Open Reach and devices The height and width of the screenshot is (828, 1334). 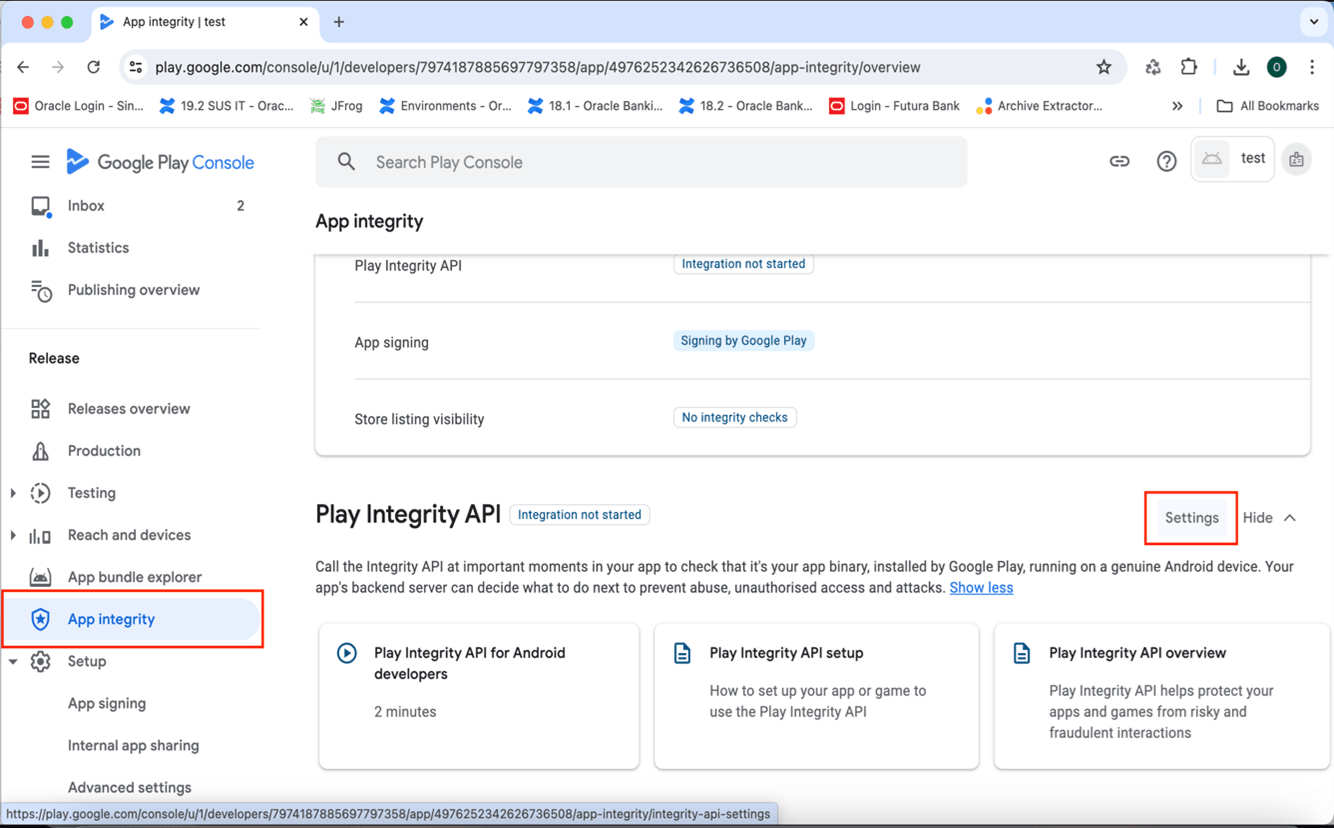pos(129,535)
